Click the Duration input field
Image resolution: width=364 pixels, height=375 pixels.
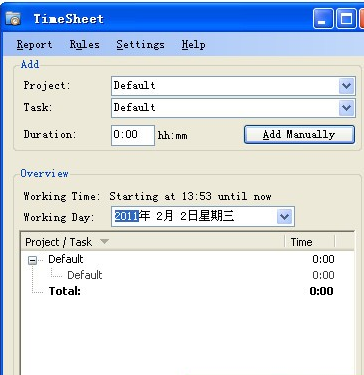tap(133, 135)
